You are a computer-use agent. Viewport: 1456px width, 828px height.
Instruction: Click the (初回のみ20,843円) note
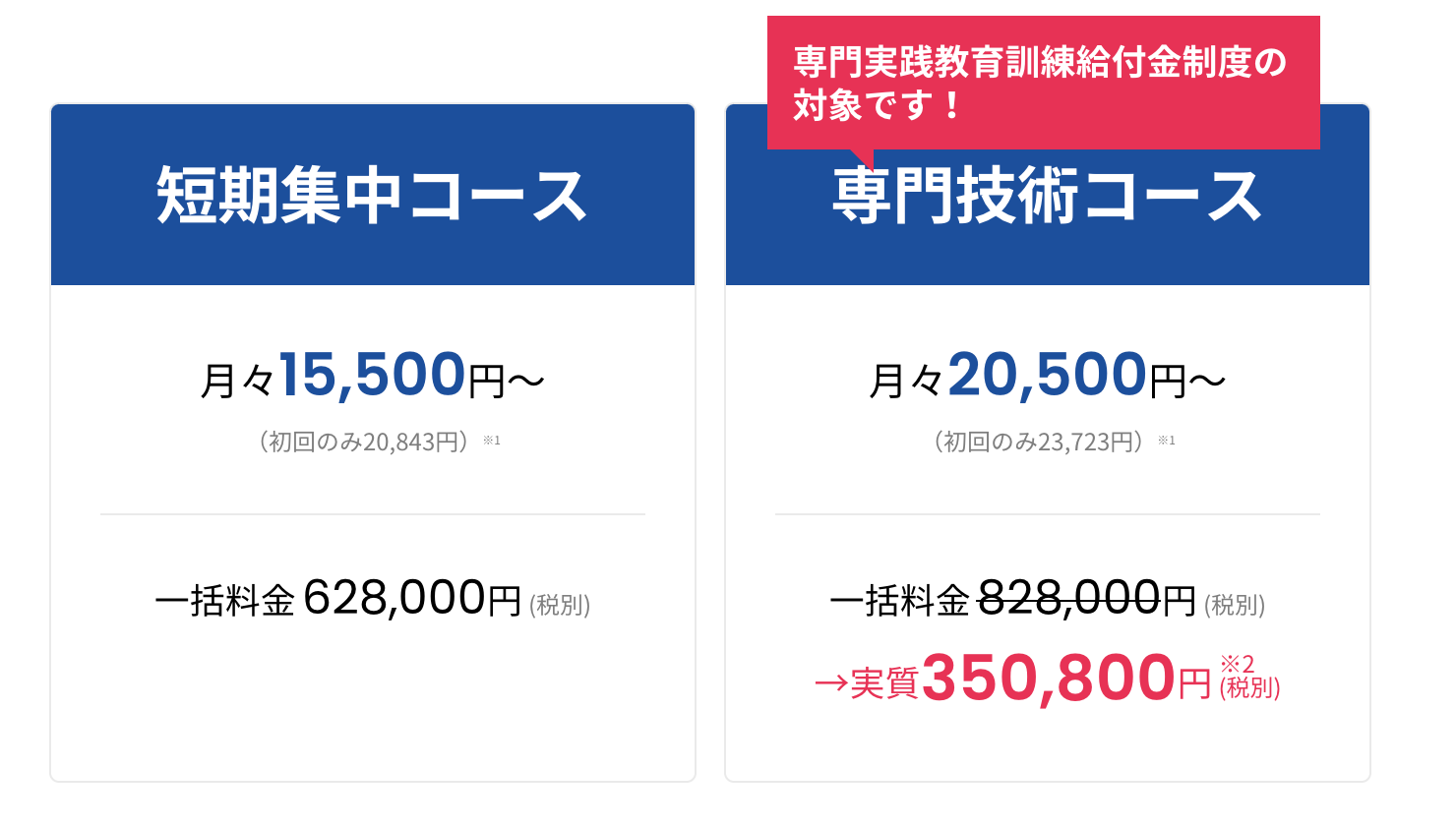[364, 442]
